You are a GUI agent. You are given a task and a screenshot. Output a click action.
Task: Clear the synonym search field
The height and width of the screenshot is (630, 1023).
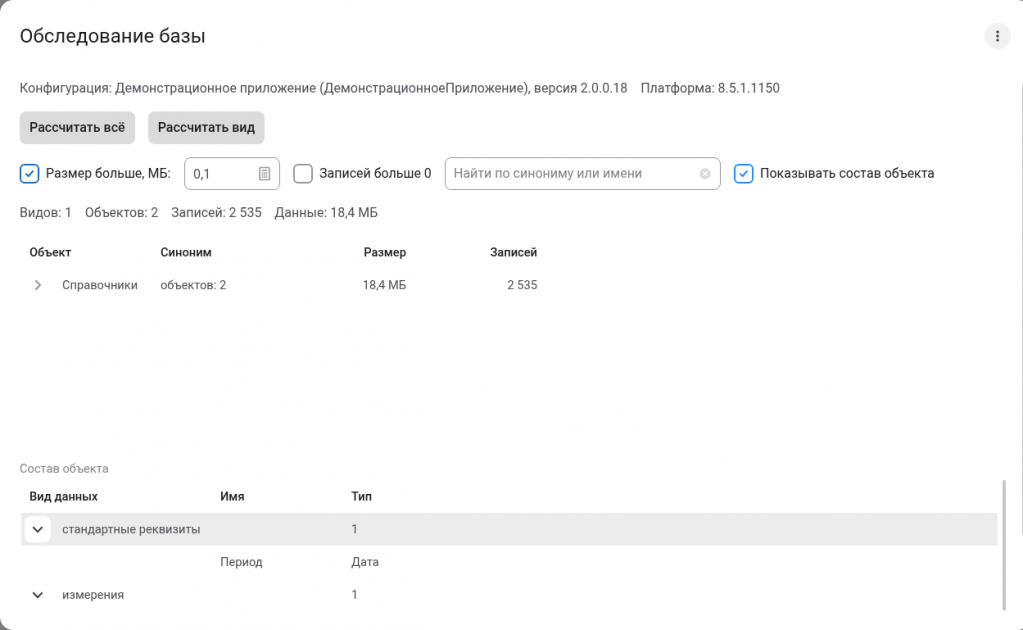tap(705, 173)
